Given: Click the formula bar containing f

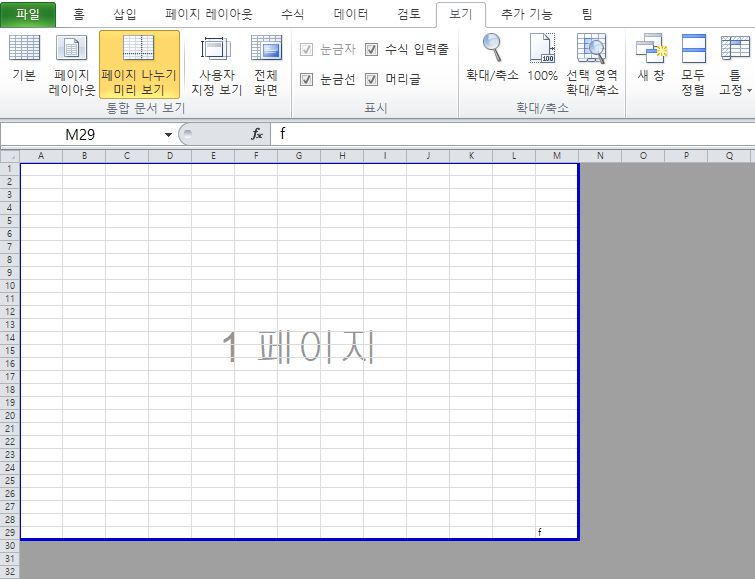Looking at the screenshot, I should coord(513,134).
